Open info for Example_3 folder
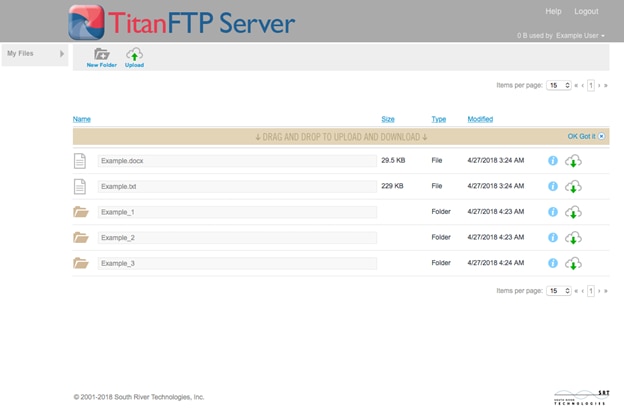Screen dimensions: 624x415 pos(553,263)
